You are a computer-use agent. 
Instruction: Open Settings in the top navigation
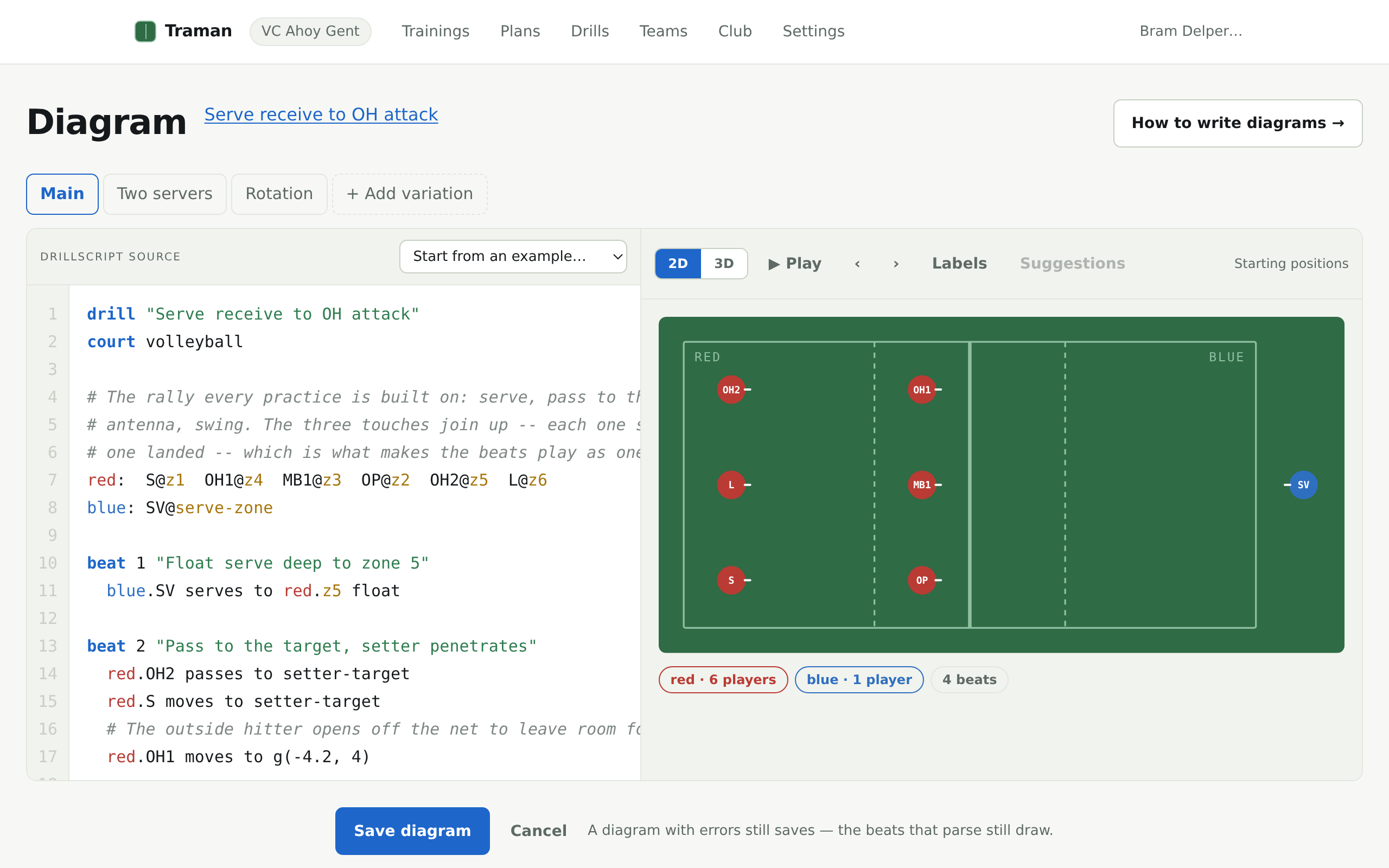813,31
